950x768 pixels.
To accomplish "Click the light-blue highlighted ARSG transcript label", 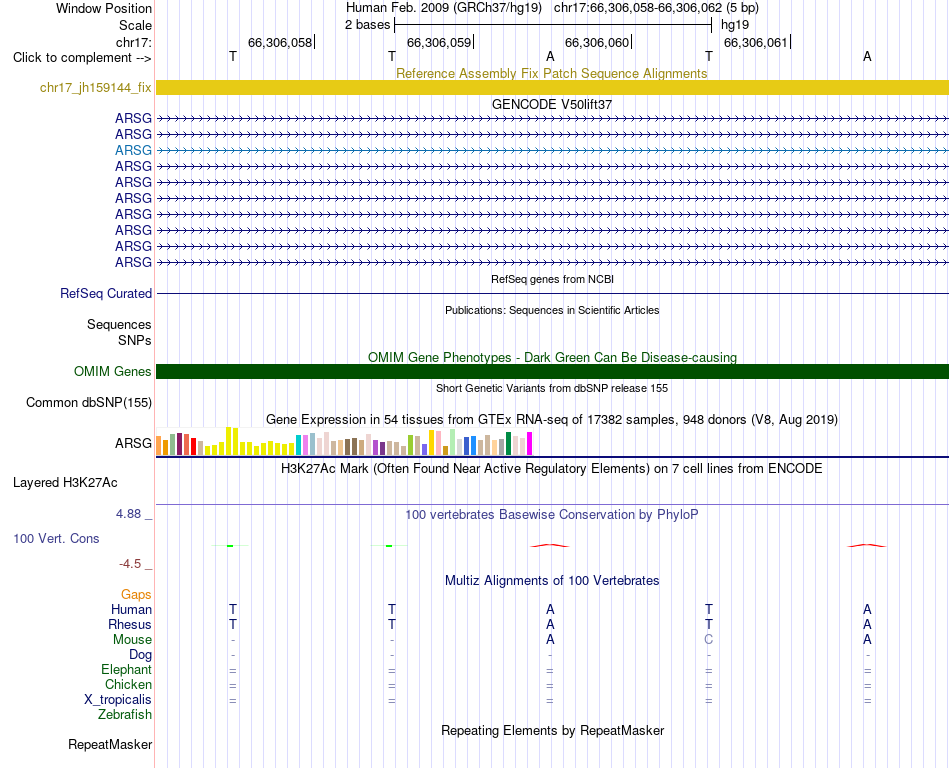I will pyautogui.click(x=133, y=150).
